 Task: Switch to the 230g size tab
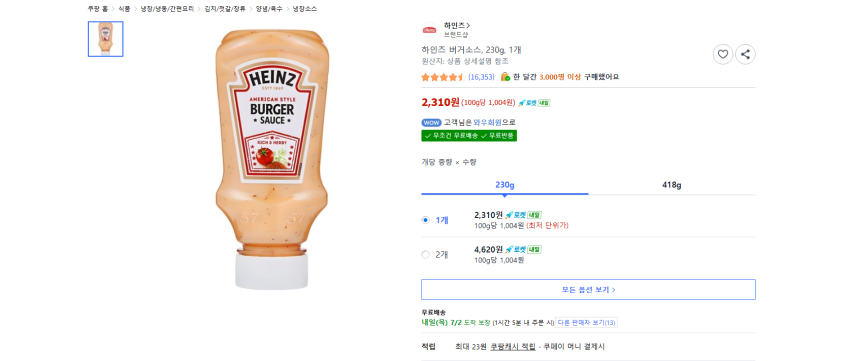pyautogui.click(x=505, y=185)
